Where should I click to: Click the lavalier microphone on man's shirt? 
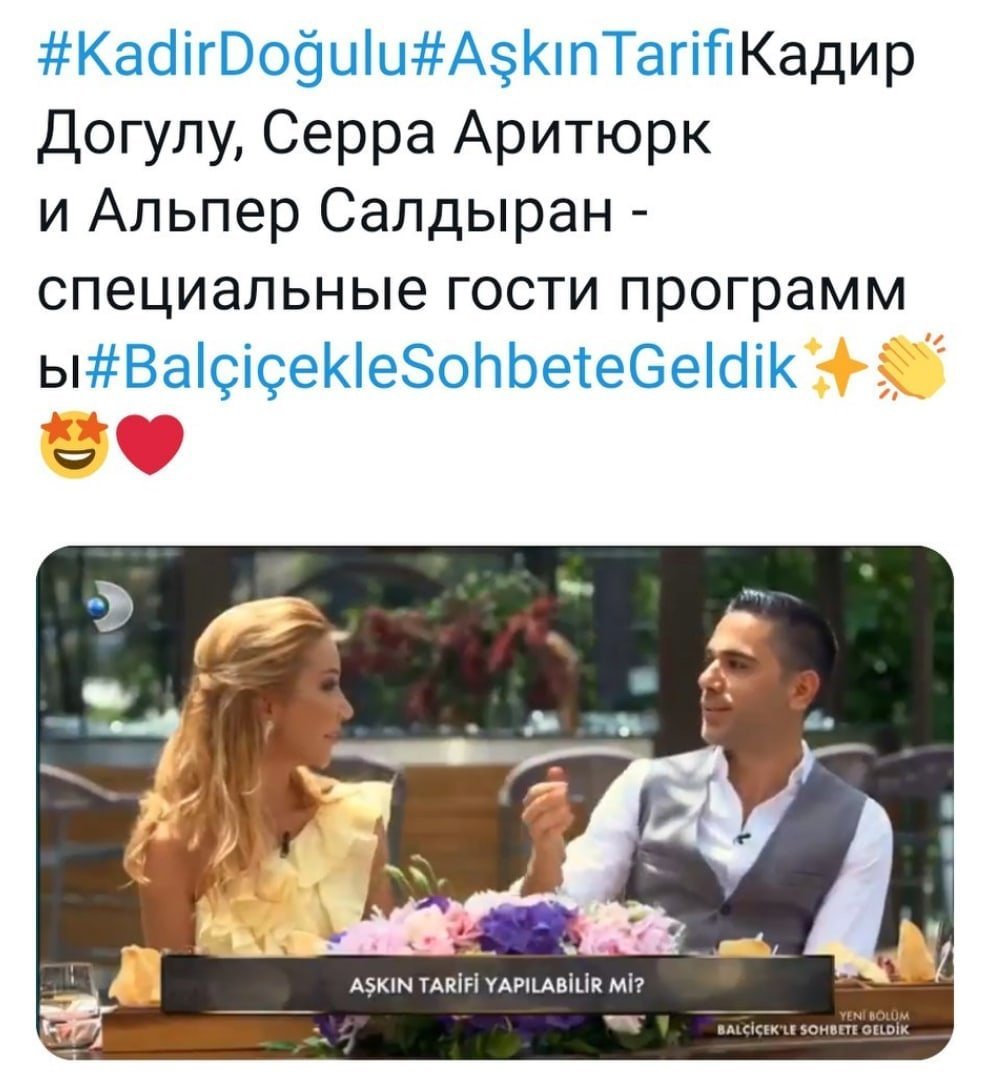[741, 838]
